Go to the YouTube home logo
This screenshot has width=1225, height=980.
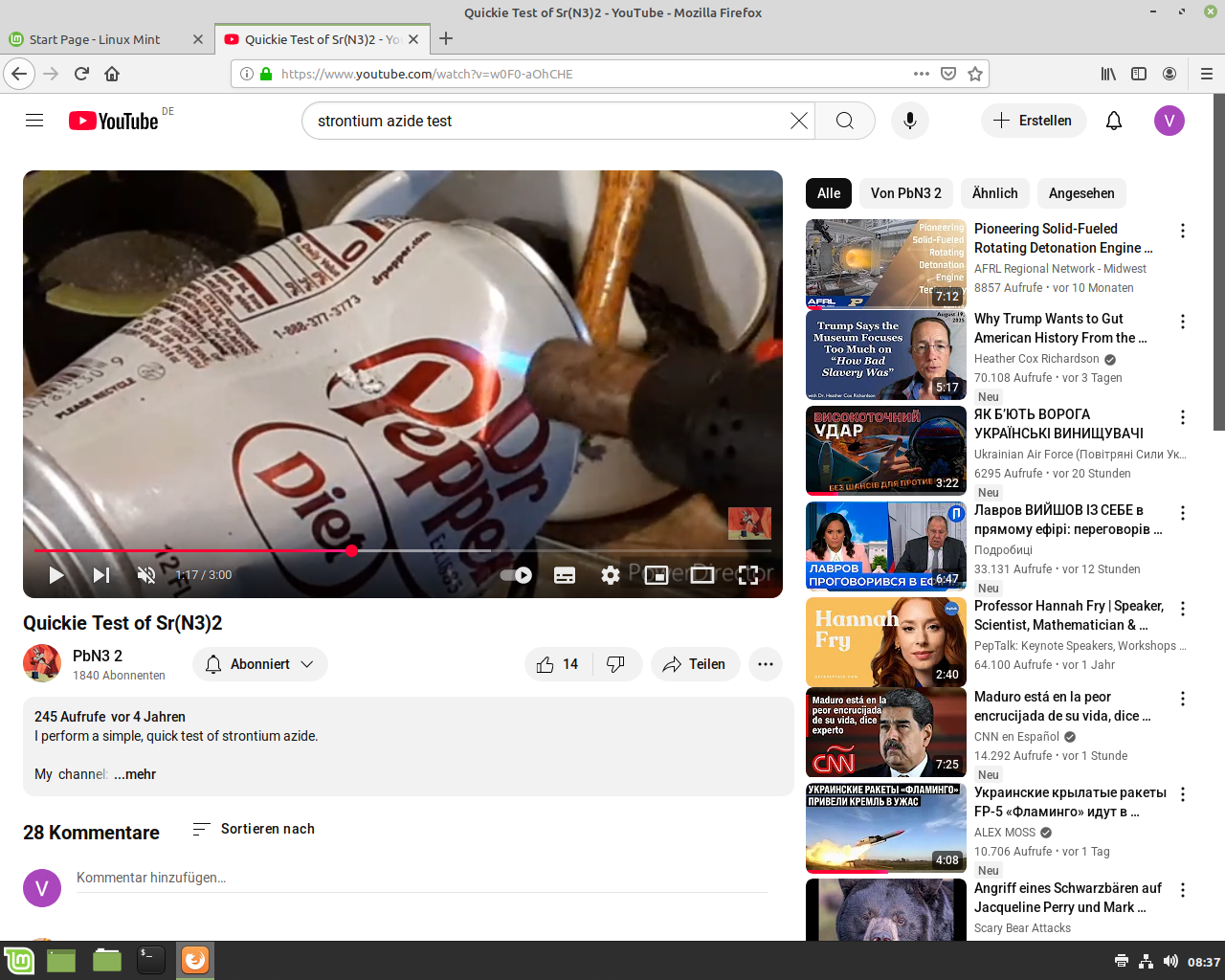point(113,121)
